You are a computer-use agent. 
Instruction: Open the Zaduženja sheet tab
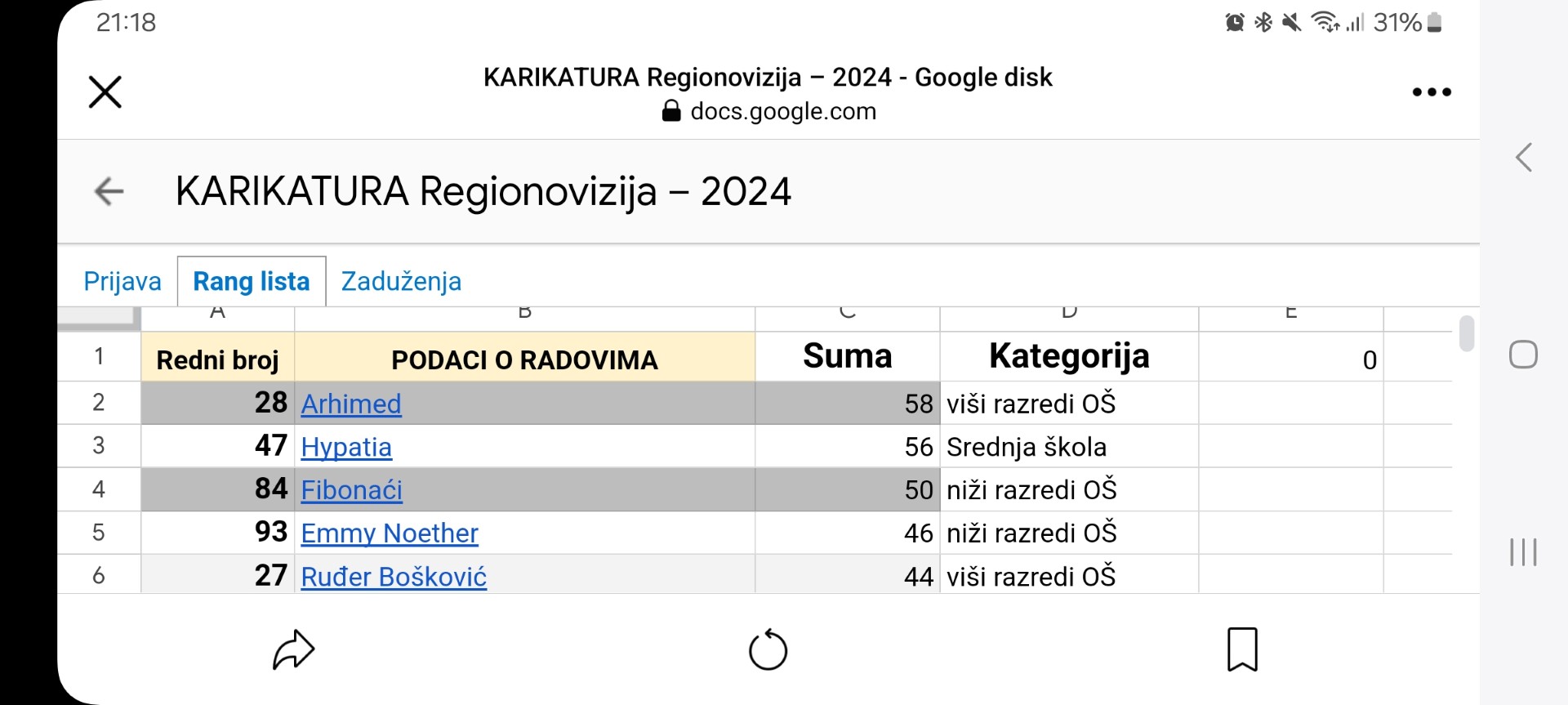coord(401,281)
